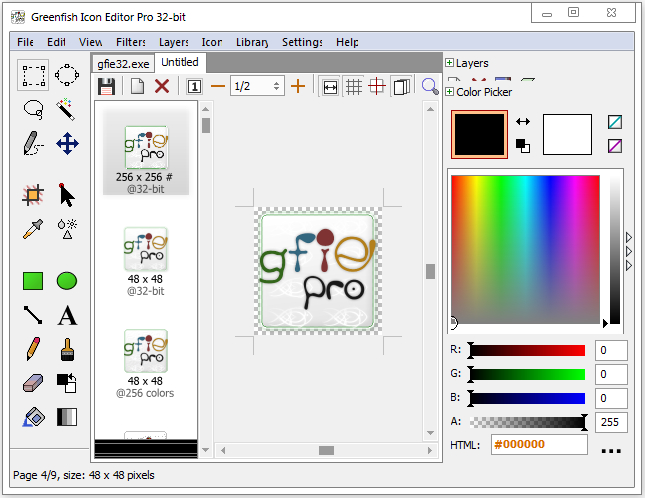Open the Filters menu

point(131,42)
